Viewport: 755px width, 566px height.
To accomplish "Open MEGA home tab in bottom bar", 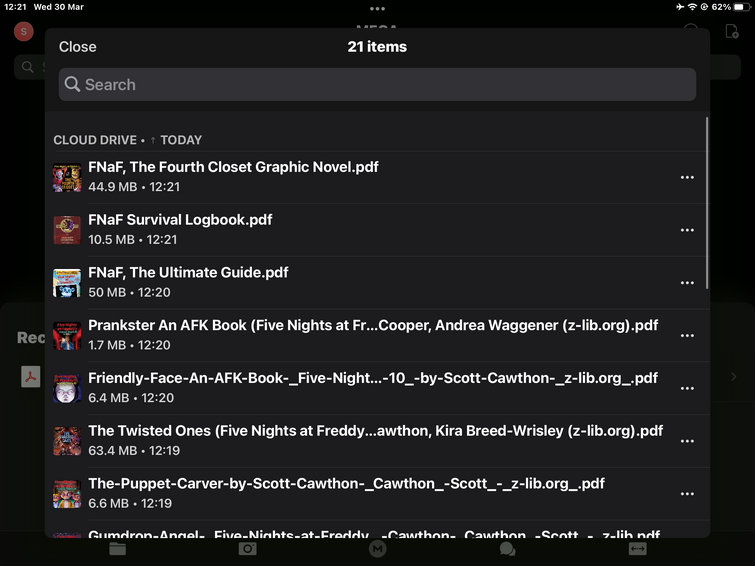I will [378, 549].
